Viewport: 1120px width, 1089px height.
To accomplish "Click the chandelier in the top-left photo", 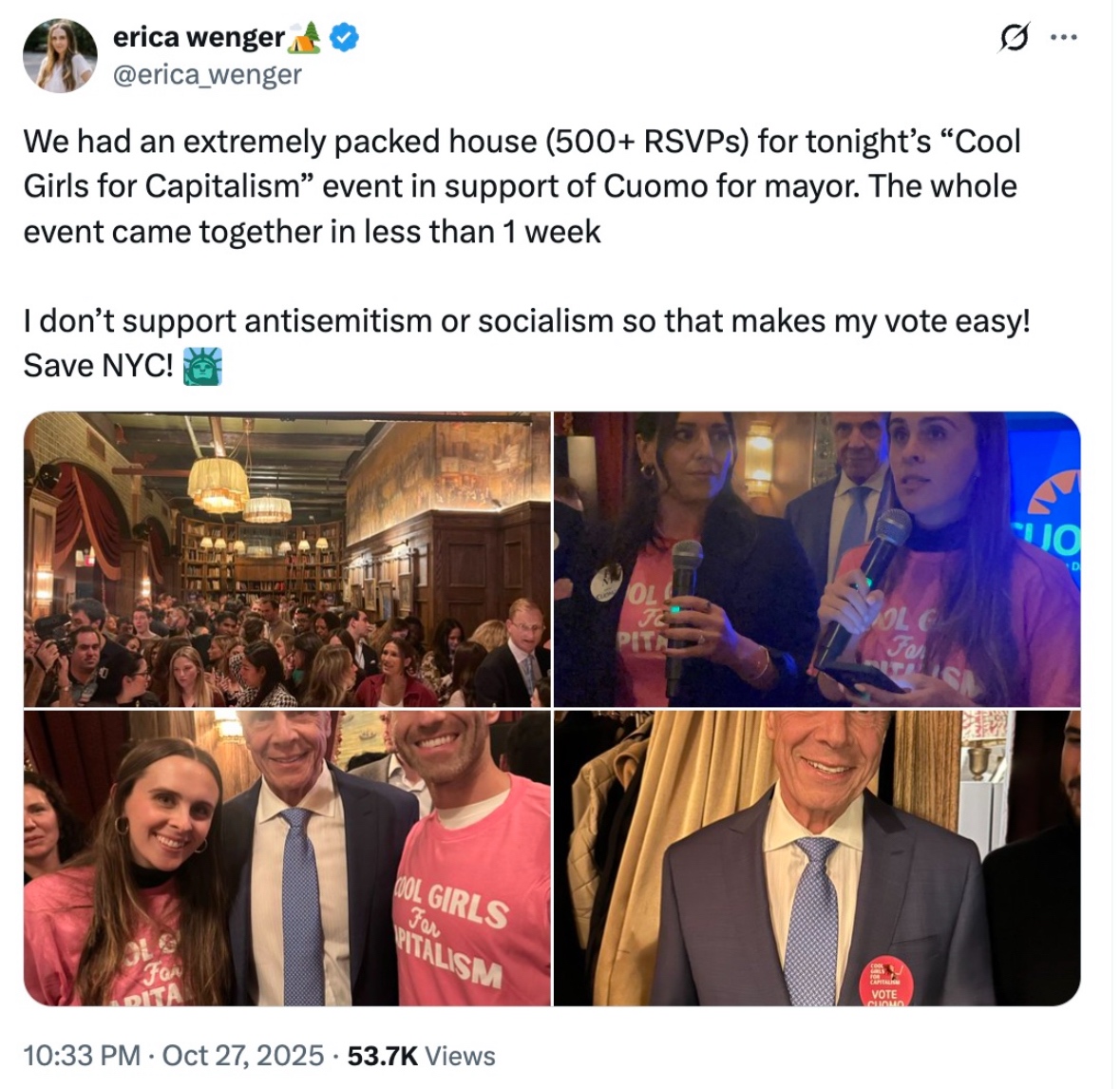I will click(218, 485).
